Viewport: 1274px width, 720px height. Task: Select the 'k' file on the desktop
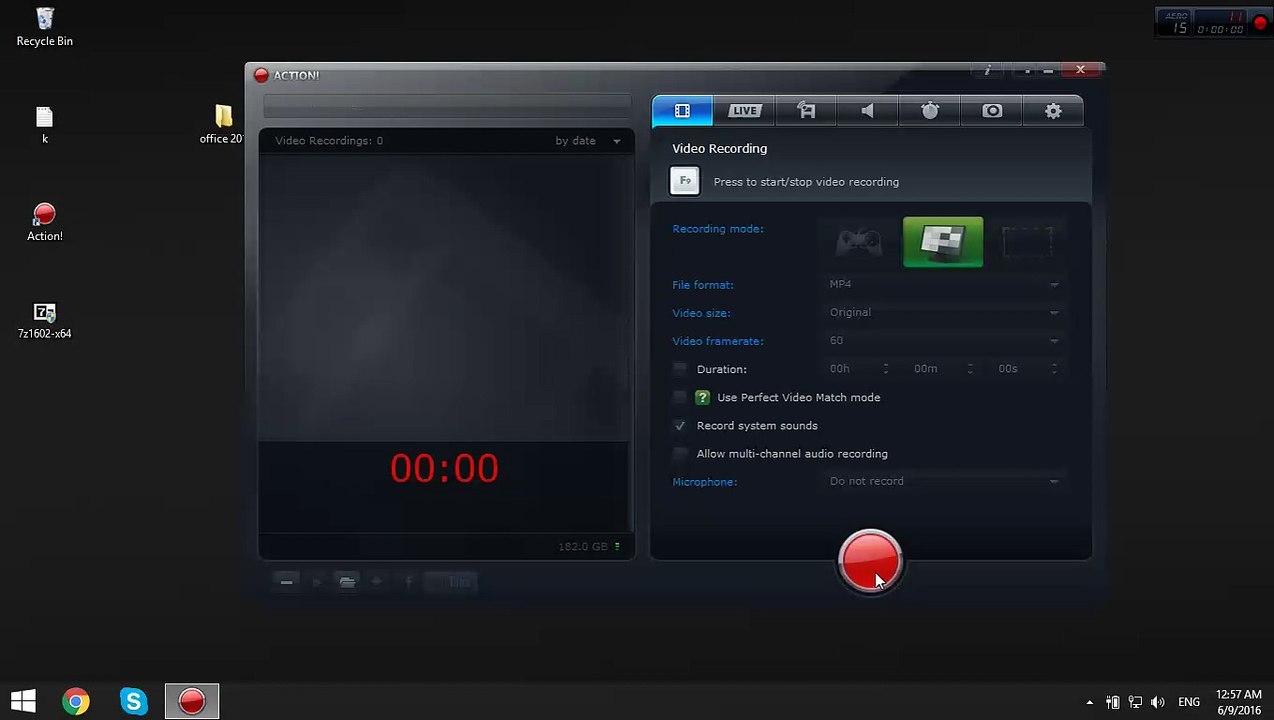(x=44, y=126)
